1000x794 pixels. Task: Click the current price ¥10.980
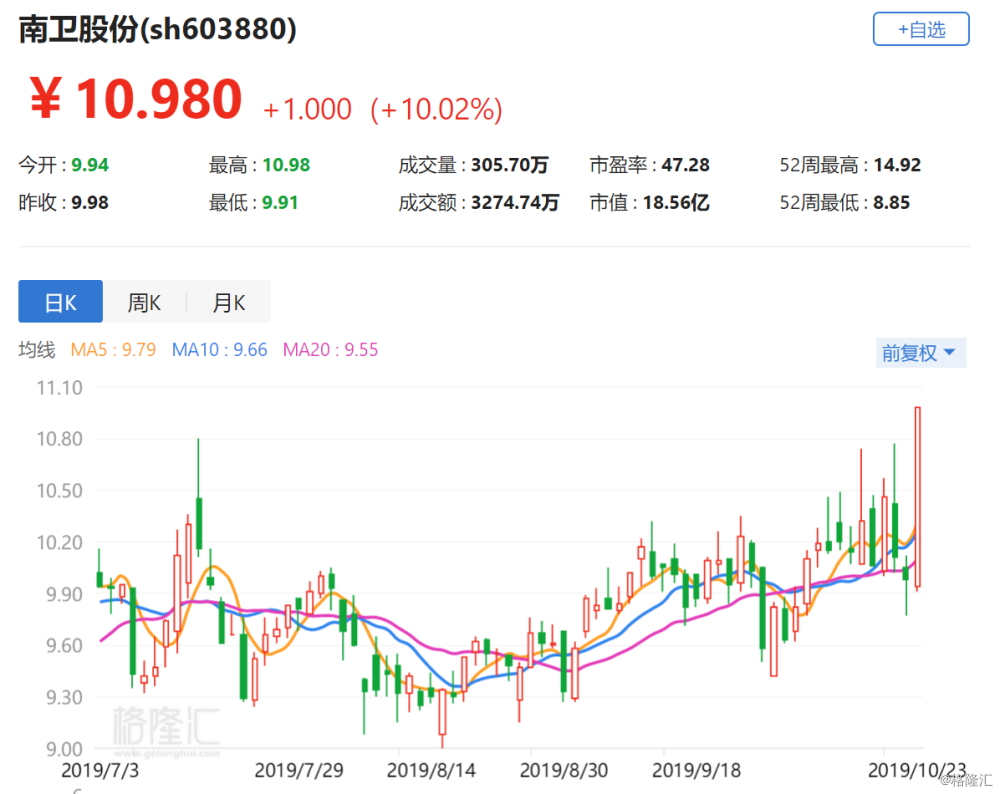(x=135, y=99)
